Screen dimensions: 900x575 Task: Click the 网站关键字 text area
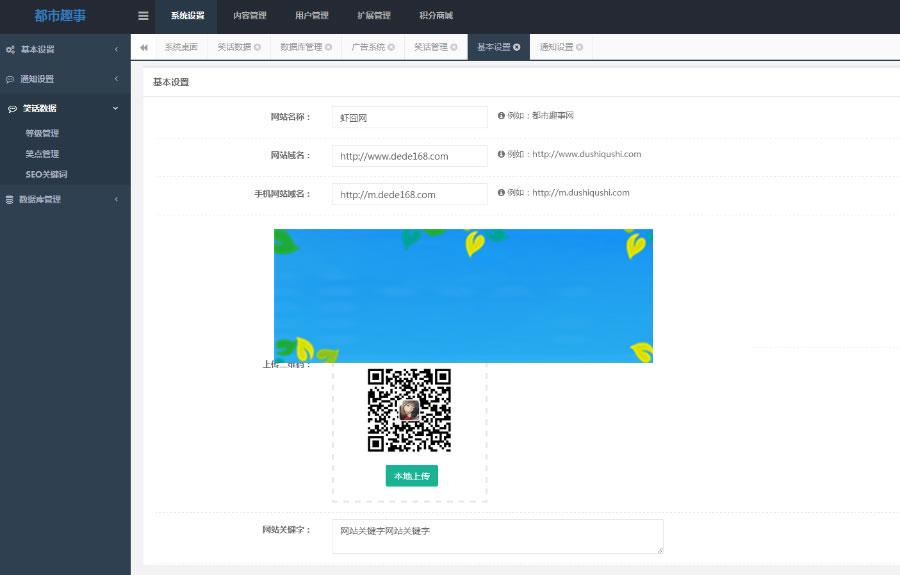[497, 536]
